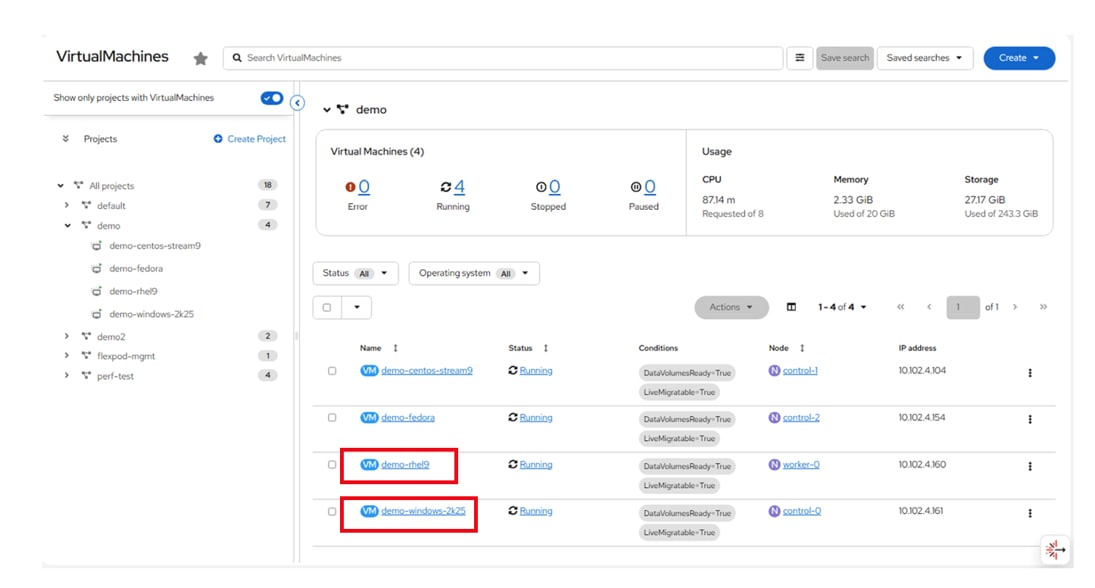The height and width of the screenshot is (588, 1095).
Task: Toggle Show only projects with VirtualMachines switch
Action: tap(272, 98)
